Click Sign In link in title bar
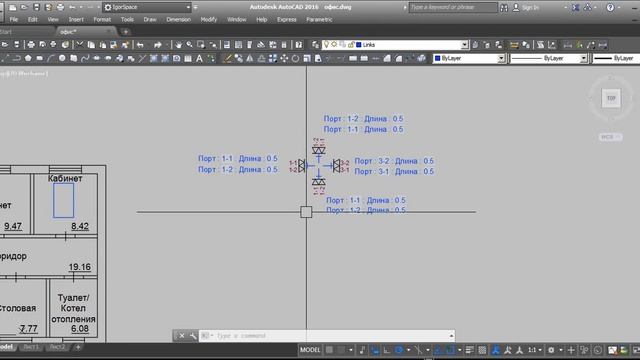Screen dimensions: 640x360 (530, 7)
